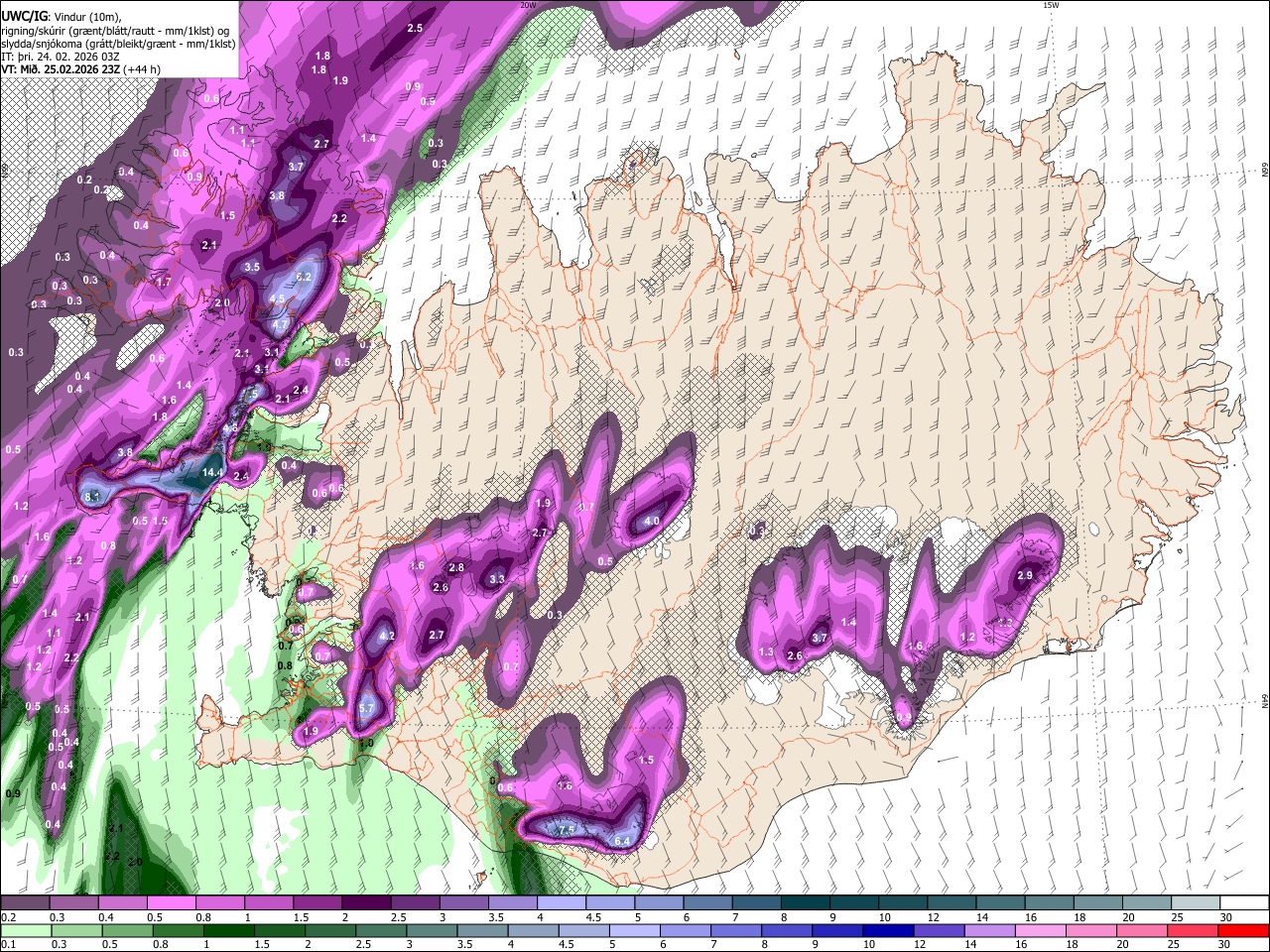The width and height of the screenshot is (1270, 952).
Task: Click the legend label 0.1 in the lower row
Action: (x=8, y=944)
